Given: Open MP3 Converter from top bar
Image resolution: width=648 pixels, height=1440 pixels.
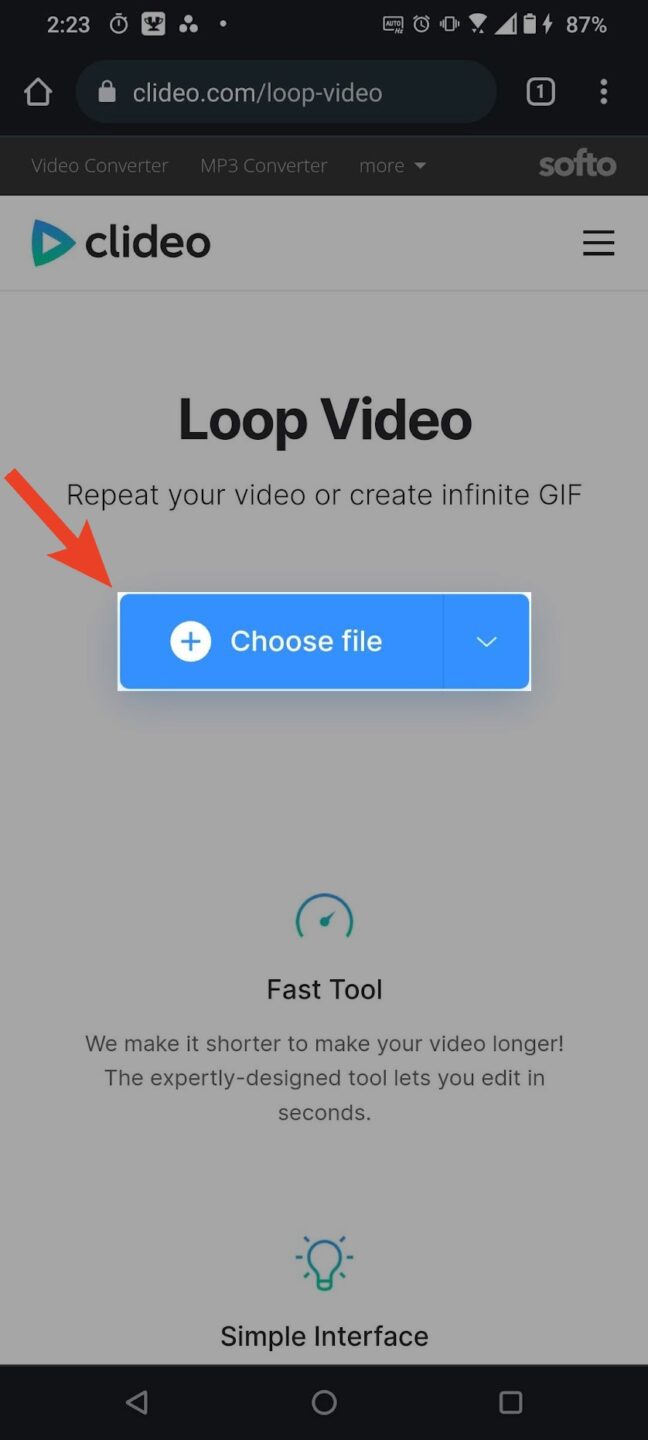Looking at the screenshot, I should pos(264,165).
